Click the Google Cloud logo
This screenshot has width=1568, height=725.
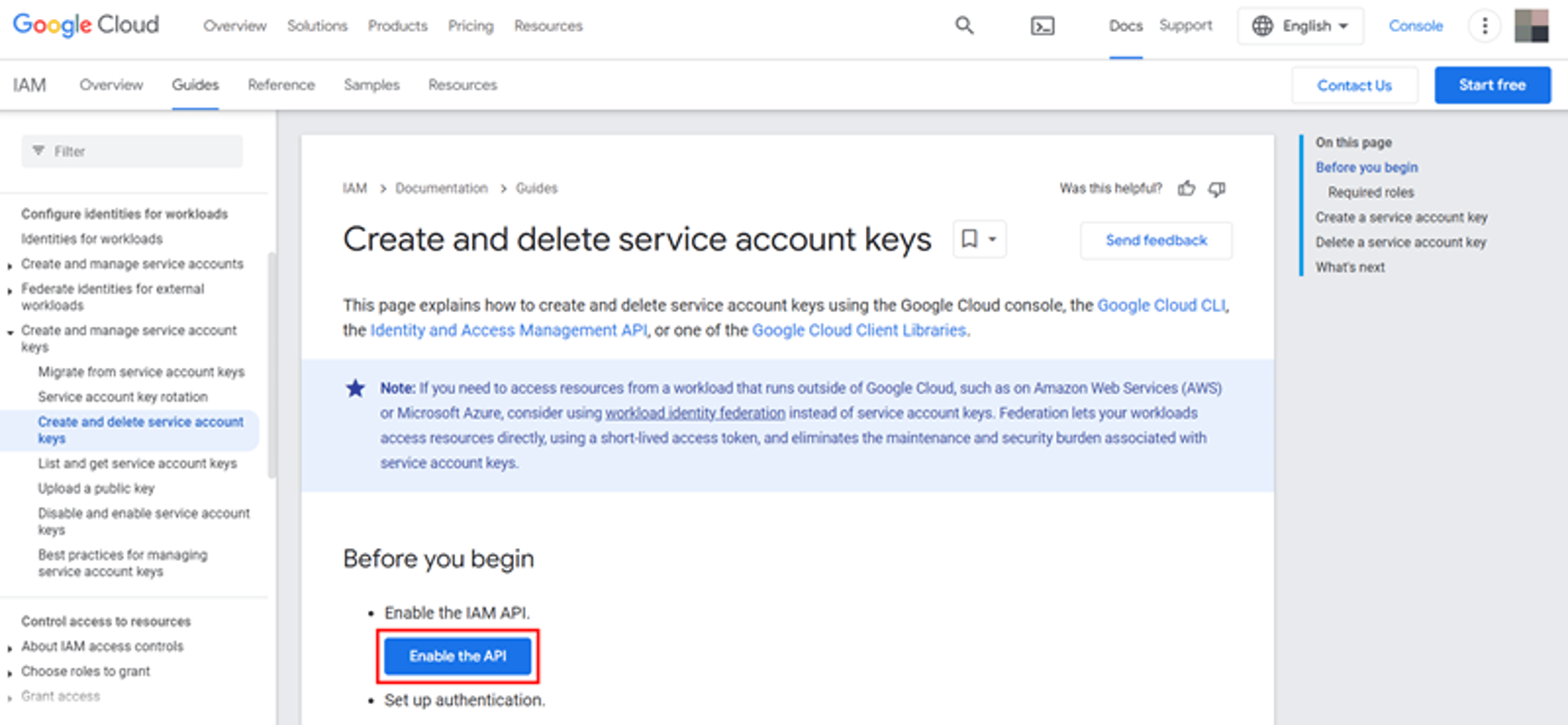pyautogui.click(x=86, y=25)
